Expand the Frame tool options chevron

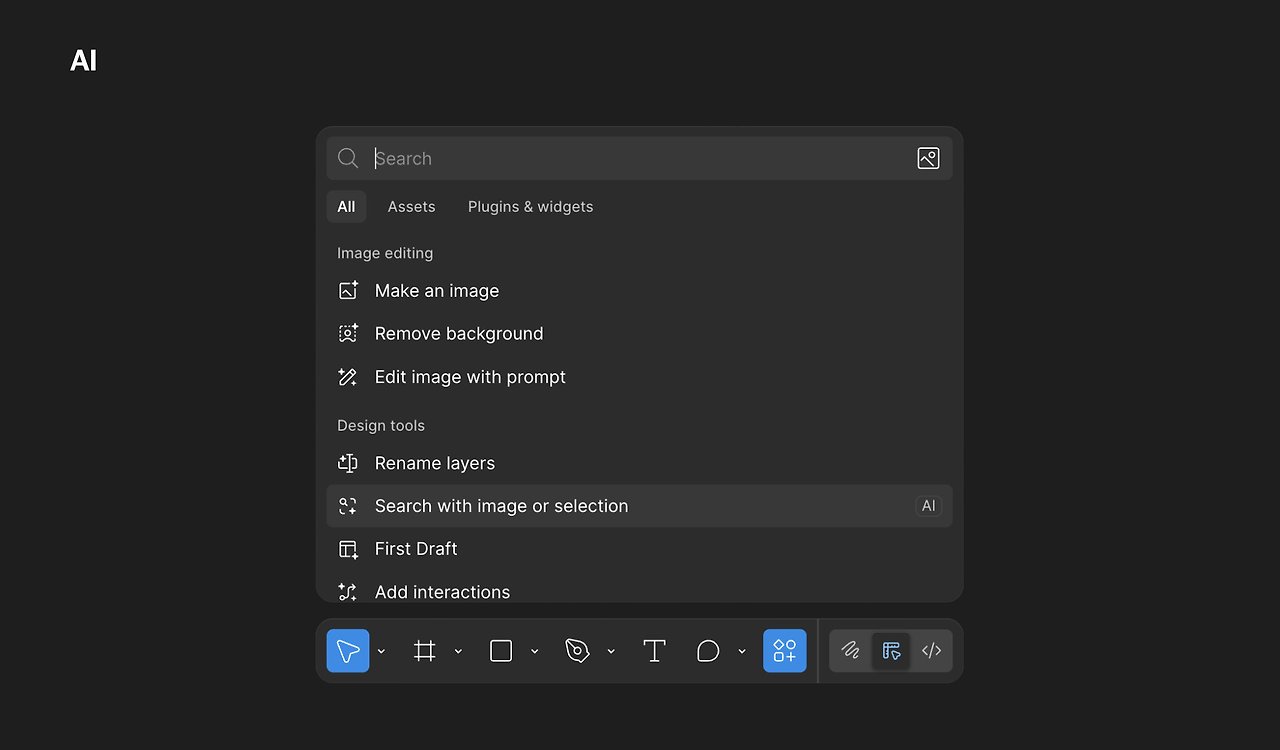(458, 651)
